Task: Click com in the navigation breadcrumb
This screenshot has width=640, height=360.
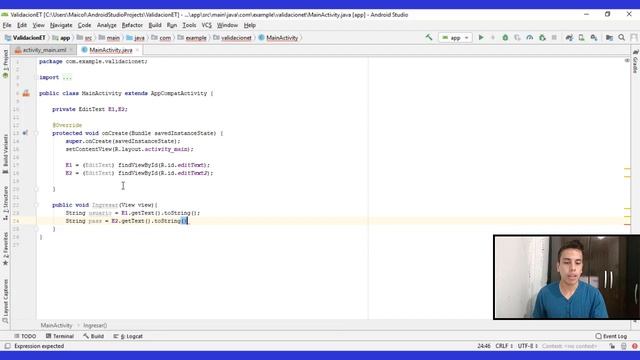Action: (x=161, y=38)
